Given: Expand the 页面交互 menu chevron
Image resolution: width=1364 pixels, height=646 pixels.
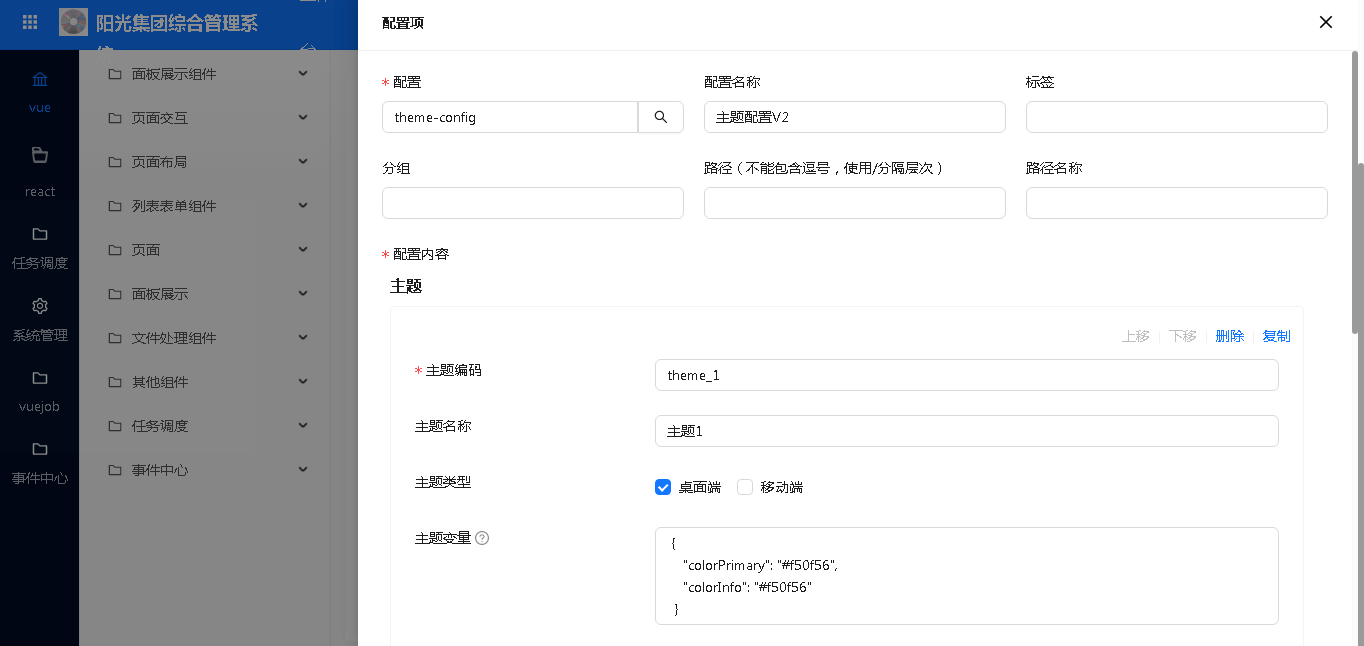Looking at the screenshot, I should click(x=303, y=117).
